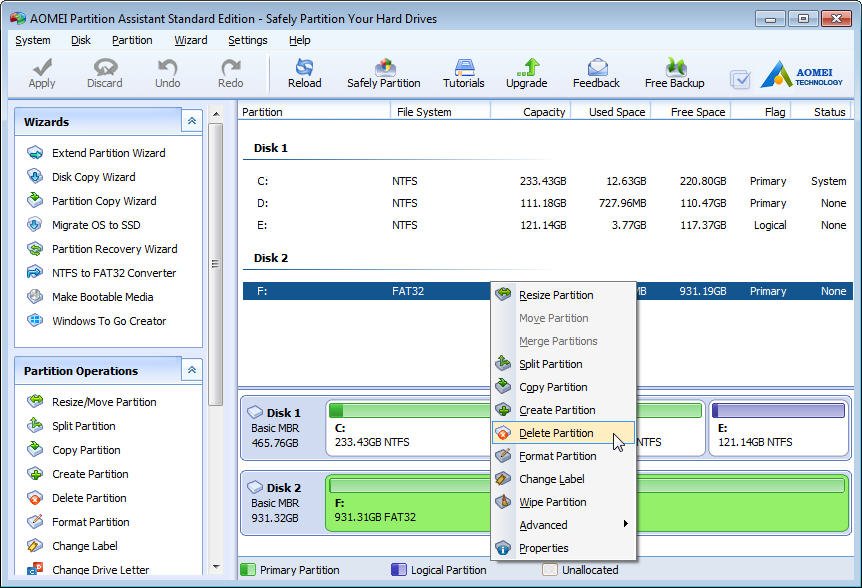
Task: Open Tutorials from the toolbar
Action: click(x=463, y=73)
